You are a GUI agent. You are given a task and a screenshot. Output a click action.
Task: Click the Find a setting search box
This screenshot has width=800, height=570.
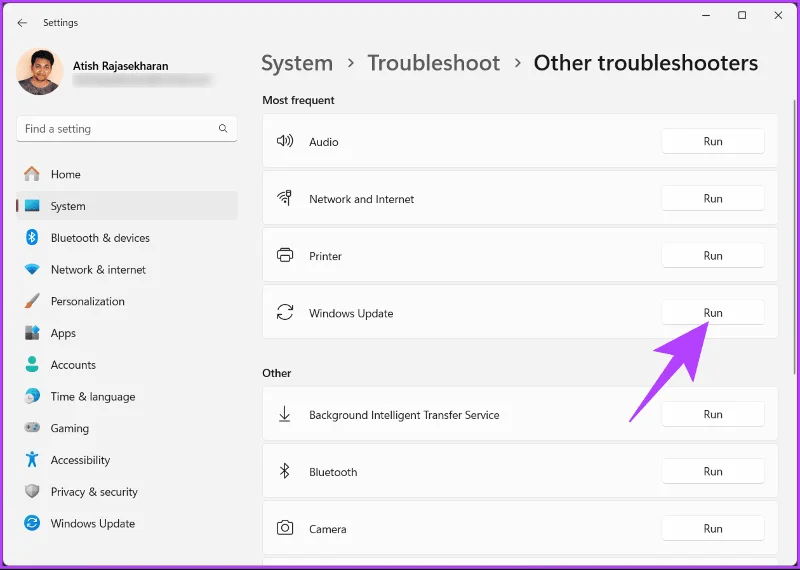coord(127,129)
